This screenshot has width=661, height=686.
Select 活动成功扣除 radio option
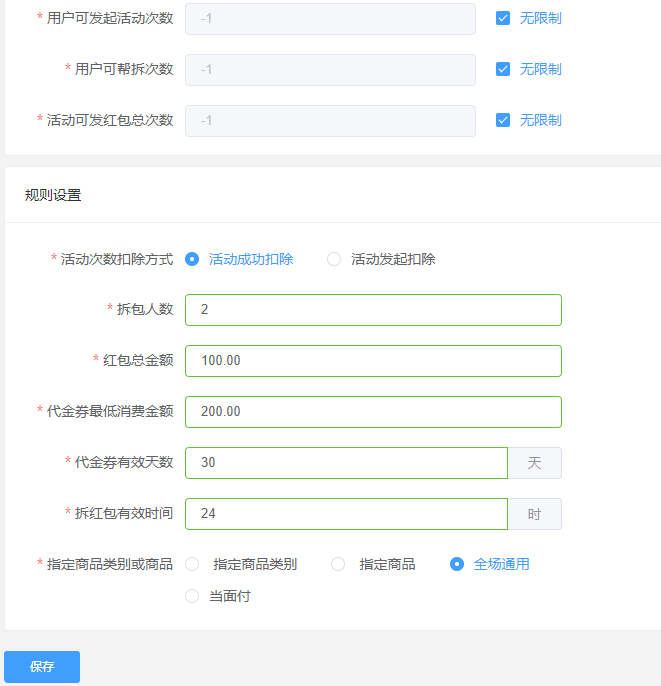coord(192,259)
